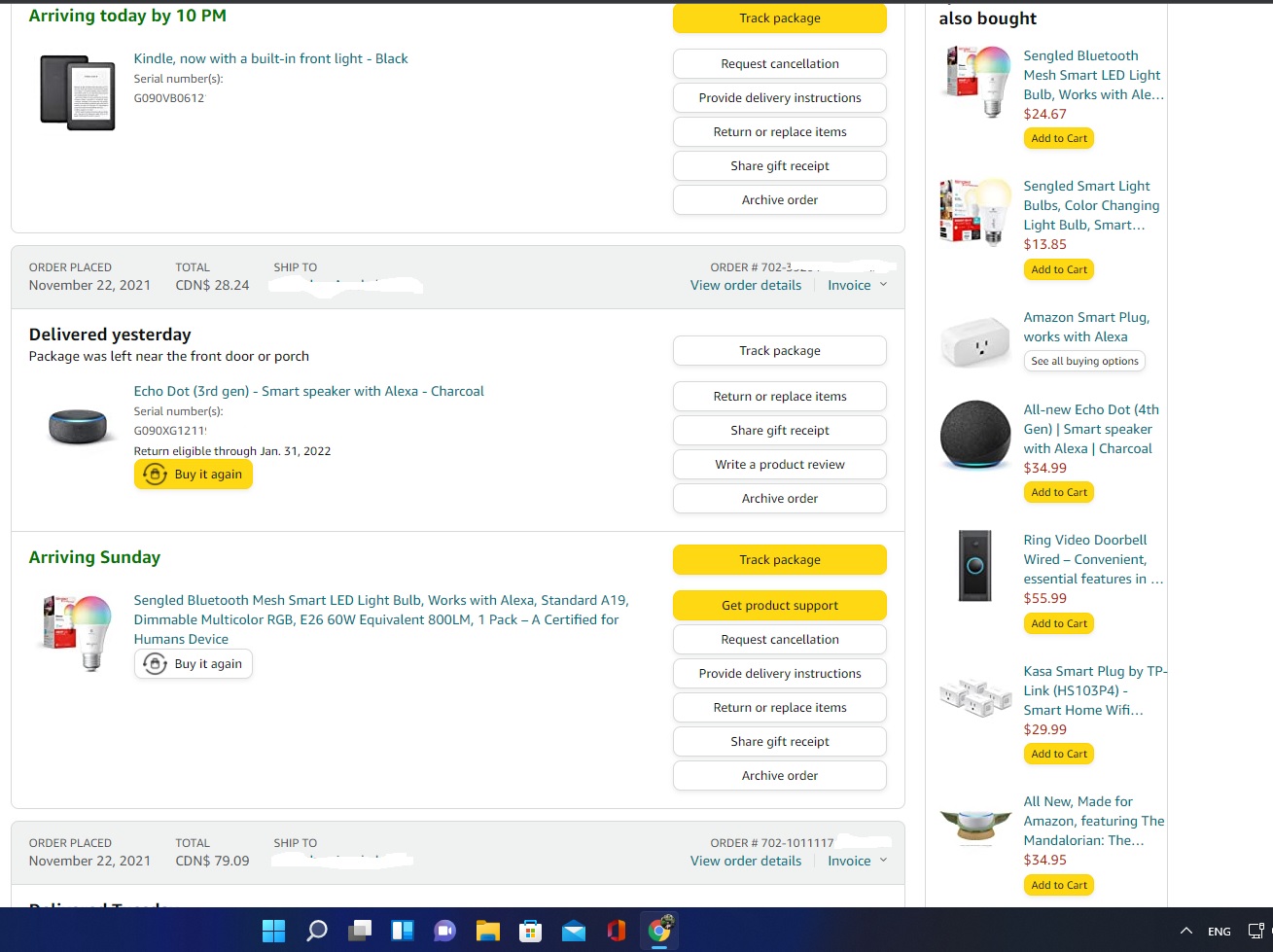The width and height of the screenshot is (1273, 952).
Task: Open File Explorer from the taskbar
Action: [488, 931]
